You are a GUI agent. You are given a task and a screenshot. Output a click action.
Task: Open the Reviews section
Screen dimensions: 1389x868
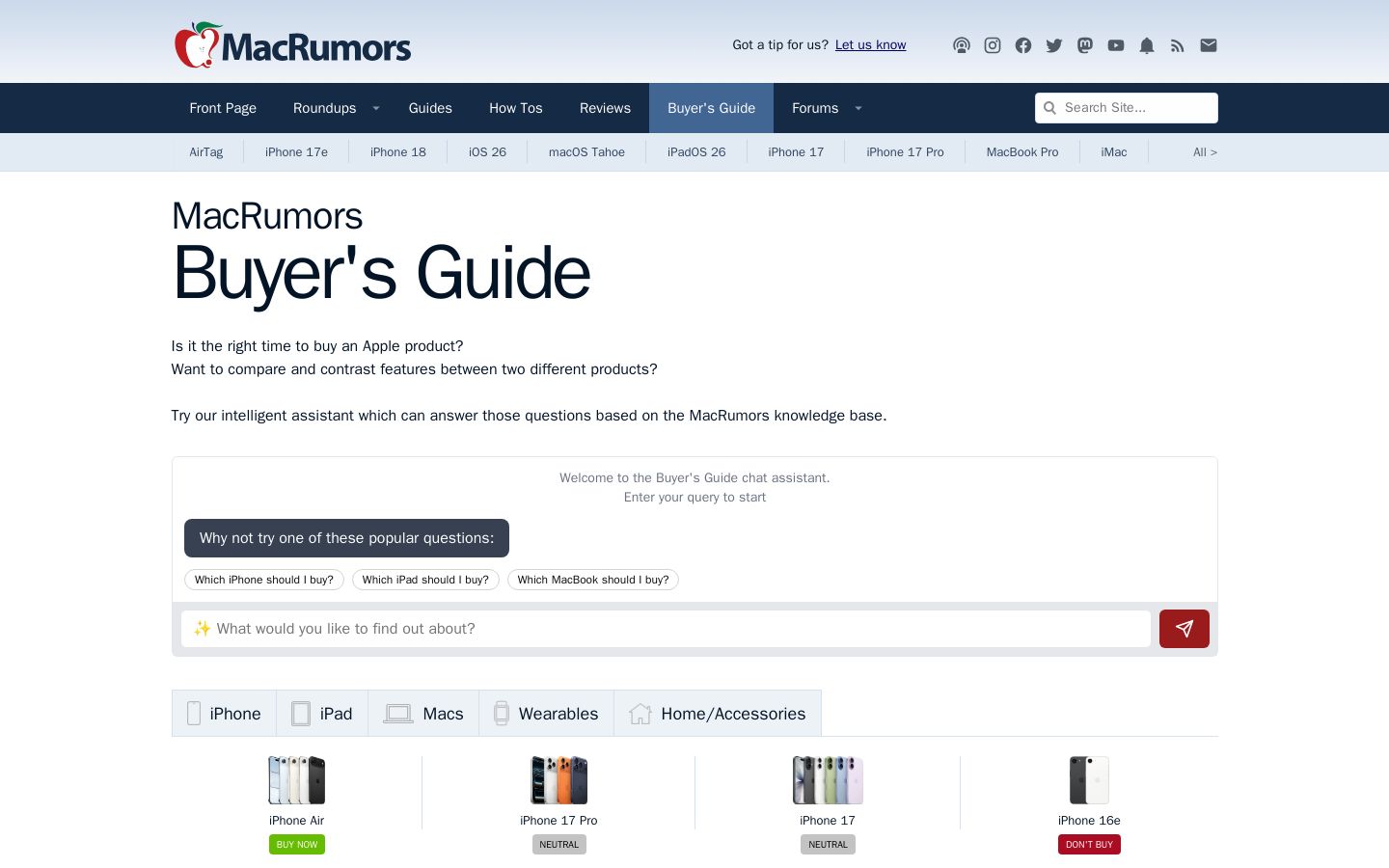click(x=605, y=108)
